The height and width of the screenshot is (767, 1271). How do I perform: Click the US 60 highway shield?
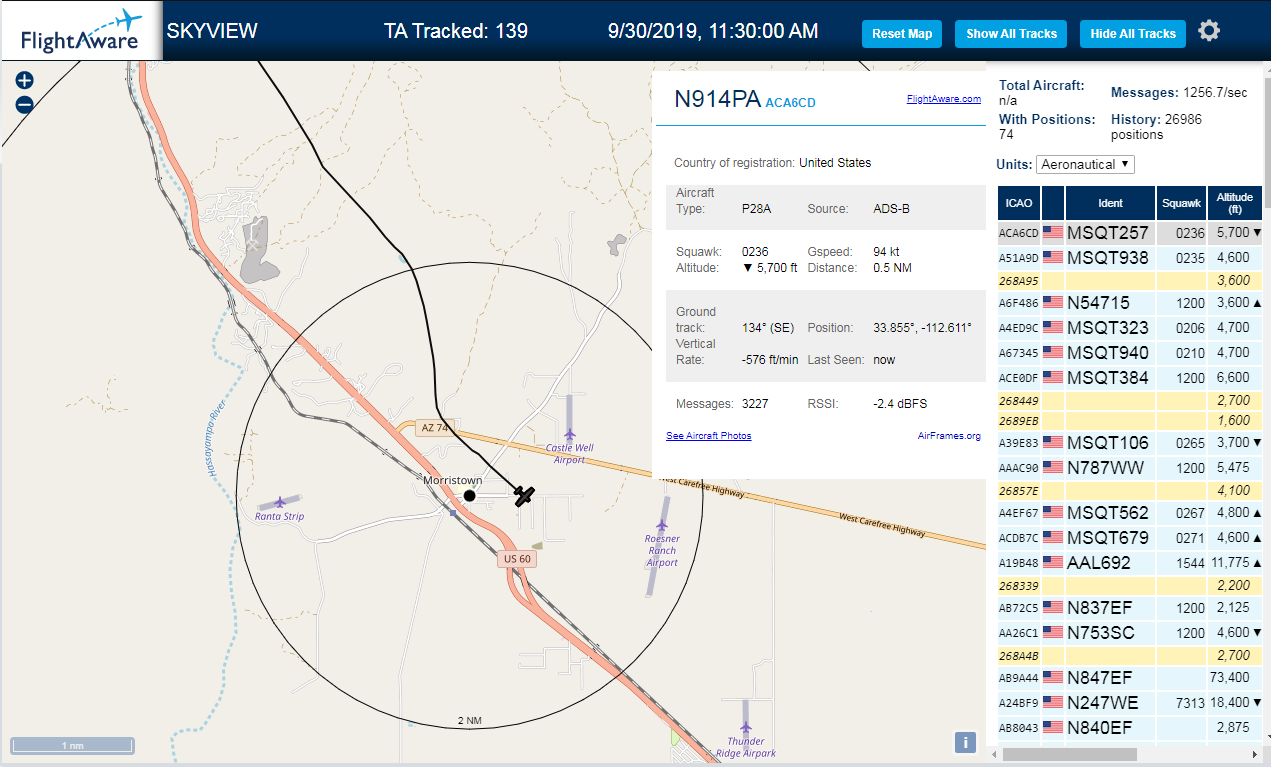tap(517, 558)
